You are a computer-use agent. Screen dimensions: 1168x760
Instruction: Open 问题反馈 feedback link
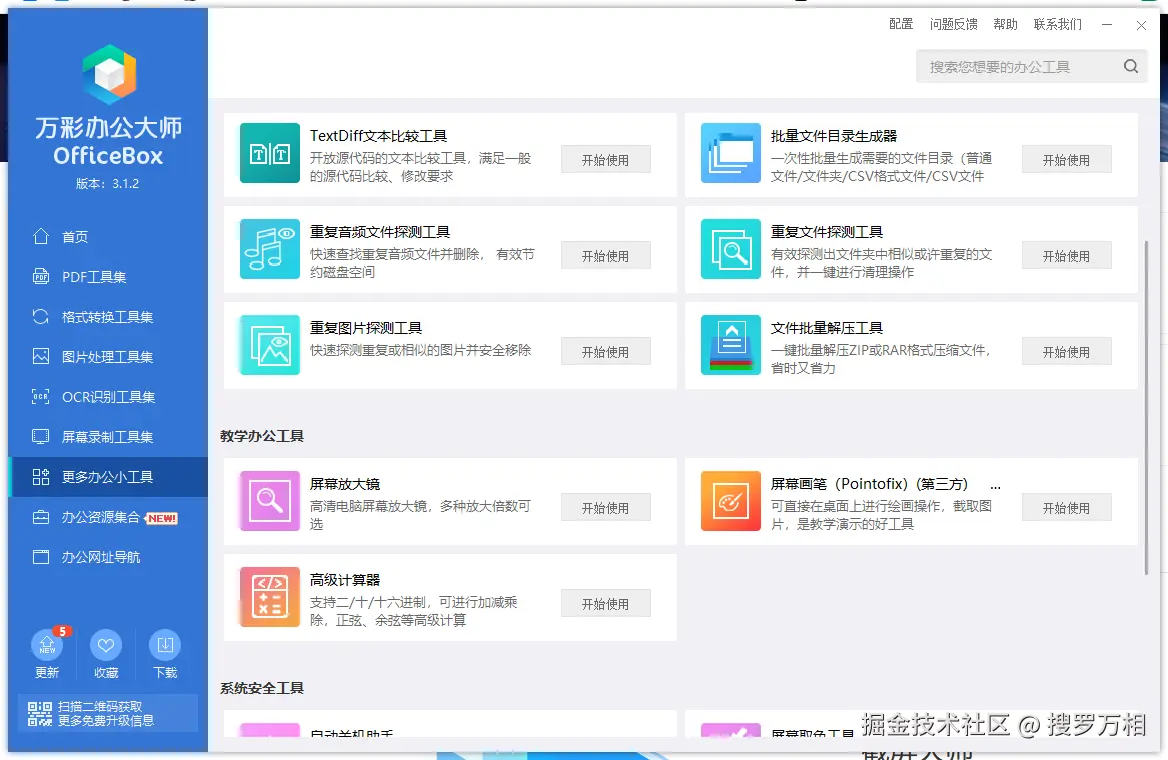click(x=953, y=25)
